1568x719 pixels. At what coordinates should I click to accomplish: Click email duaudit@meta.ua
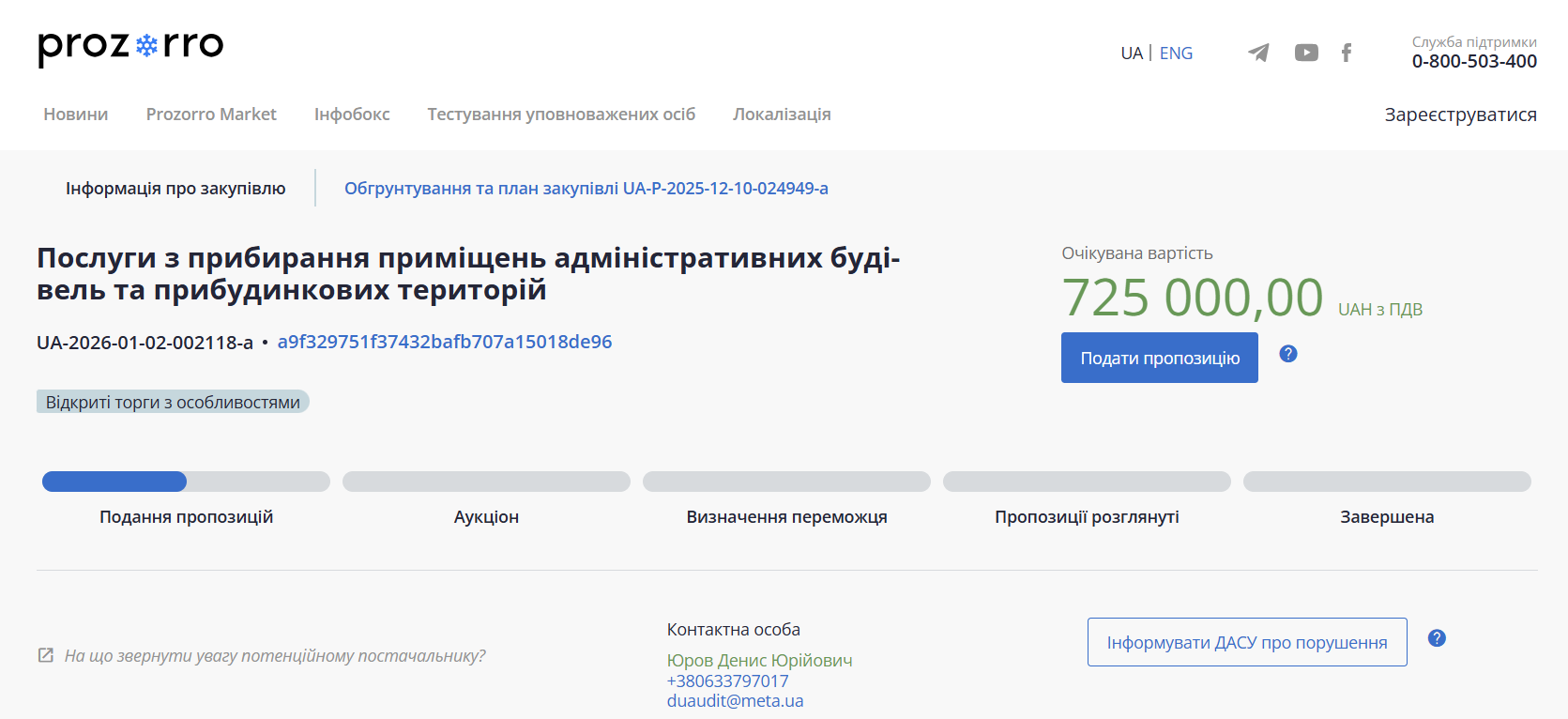click(735, 701)
